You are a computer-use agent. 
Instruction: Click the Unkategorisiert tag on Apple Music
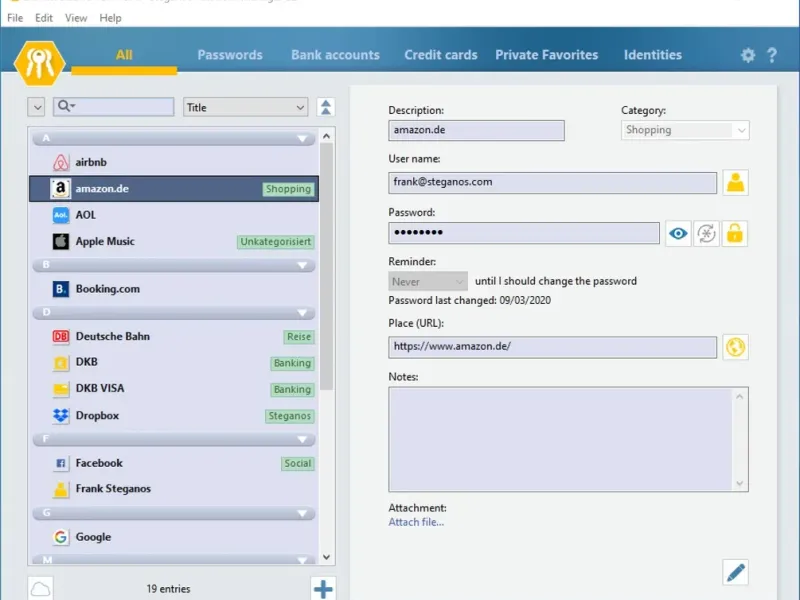276,242
